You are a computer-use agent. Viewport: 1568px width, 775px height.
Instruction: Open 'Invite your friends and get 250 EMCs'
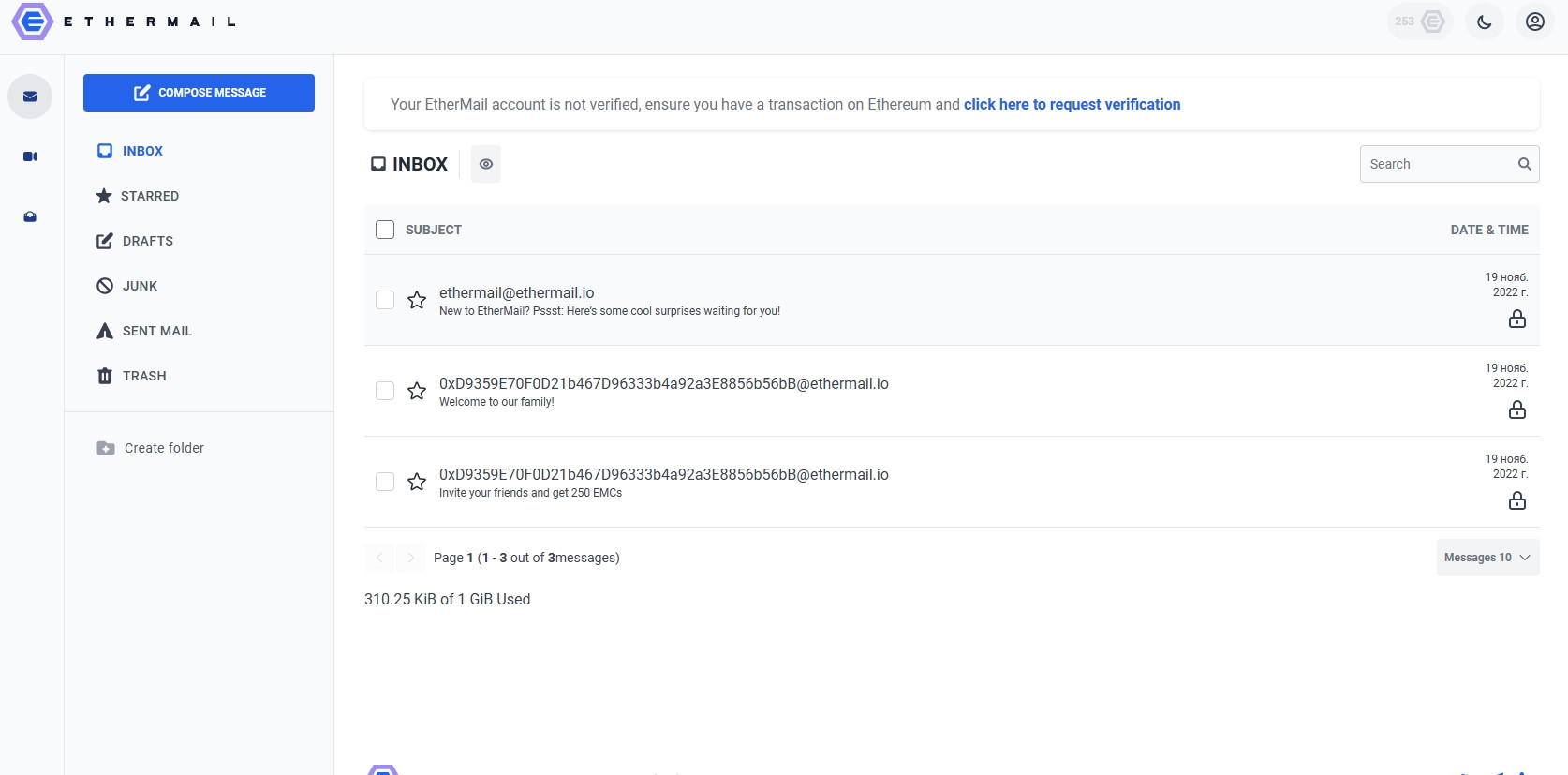[952, 482]
